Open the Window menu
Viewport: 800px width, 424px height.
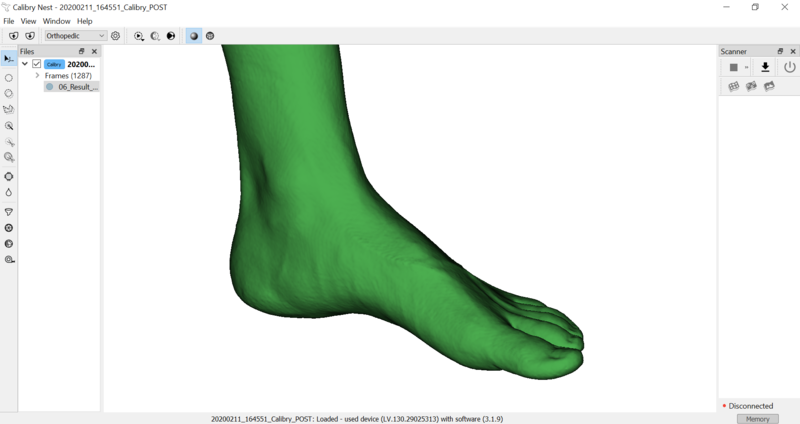[x=56, y=21]
